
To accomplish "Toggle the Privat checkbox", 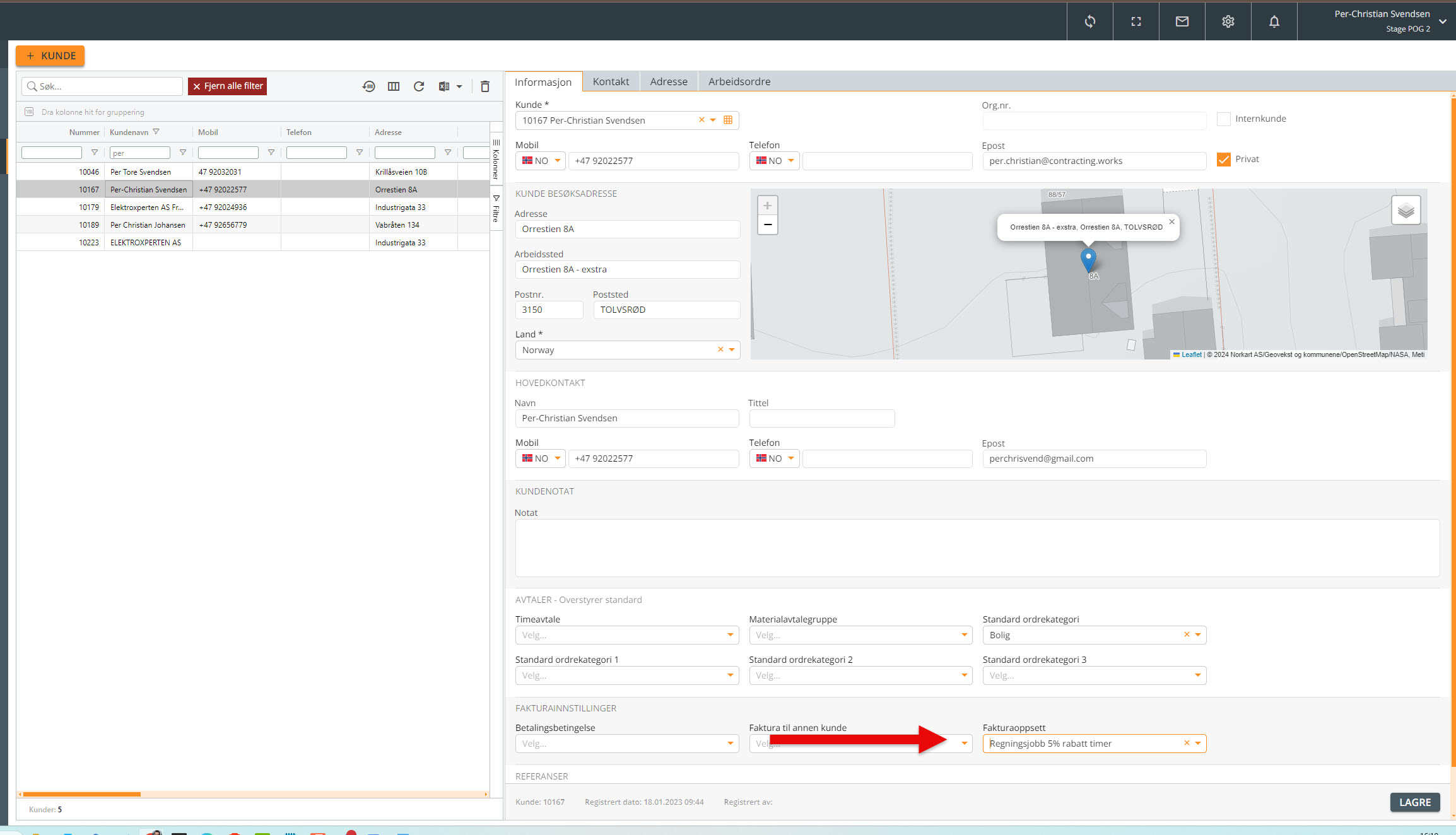I will 1224,159.
